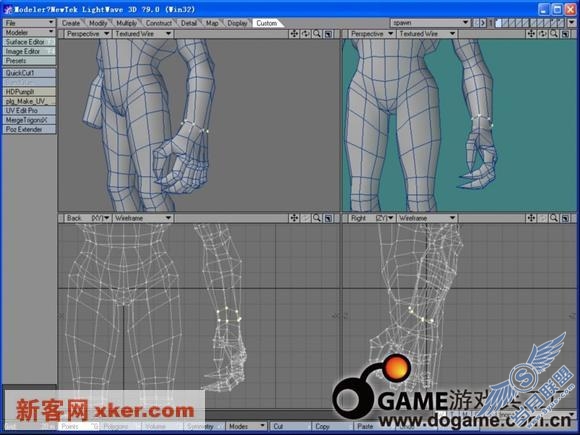Image resolution: width=580 pixels, height=435 pixels.
Task: Maximize the Right (ZY) viewport with its corner icon
Action: click(565, 218)
